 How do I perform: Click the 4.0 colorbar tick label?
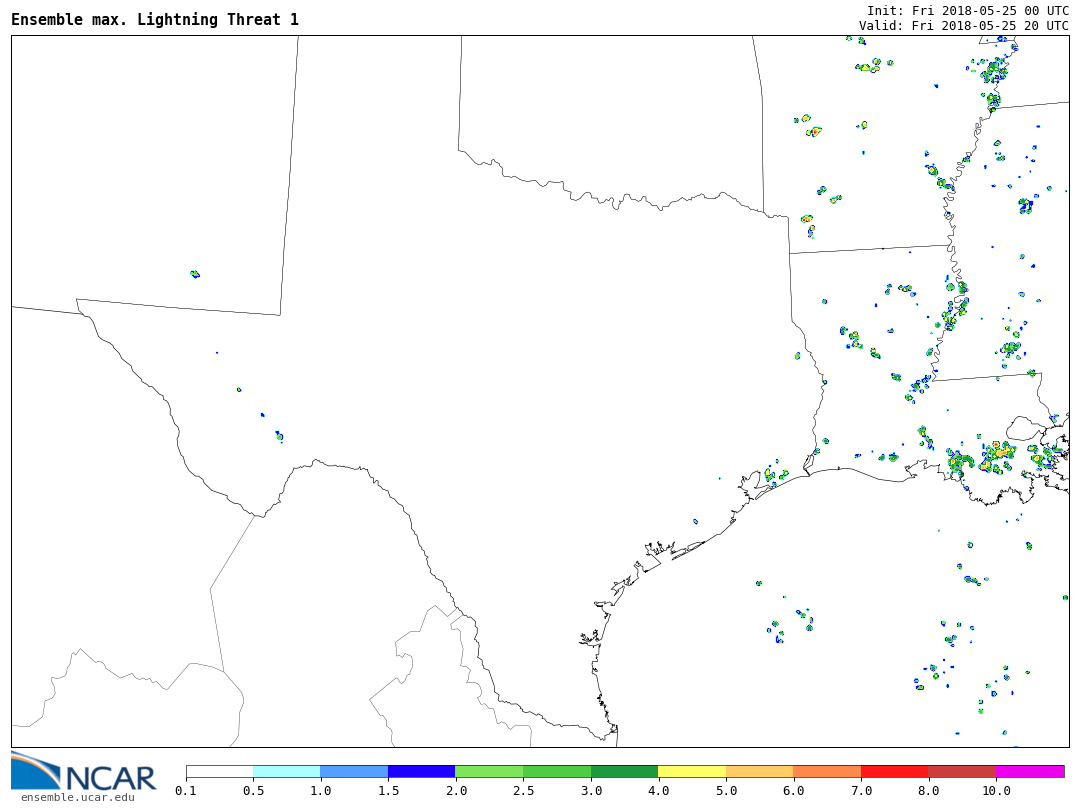coord(658,791)
